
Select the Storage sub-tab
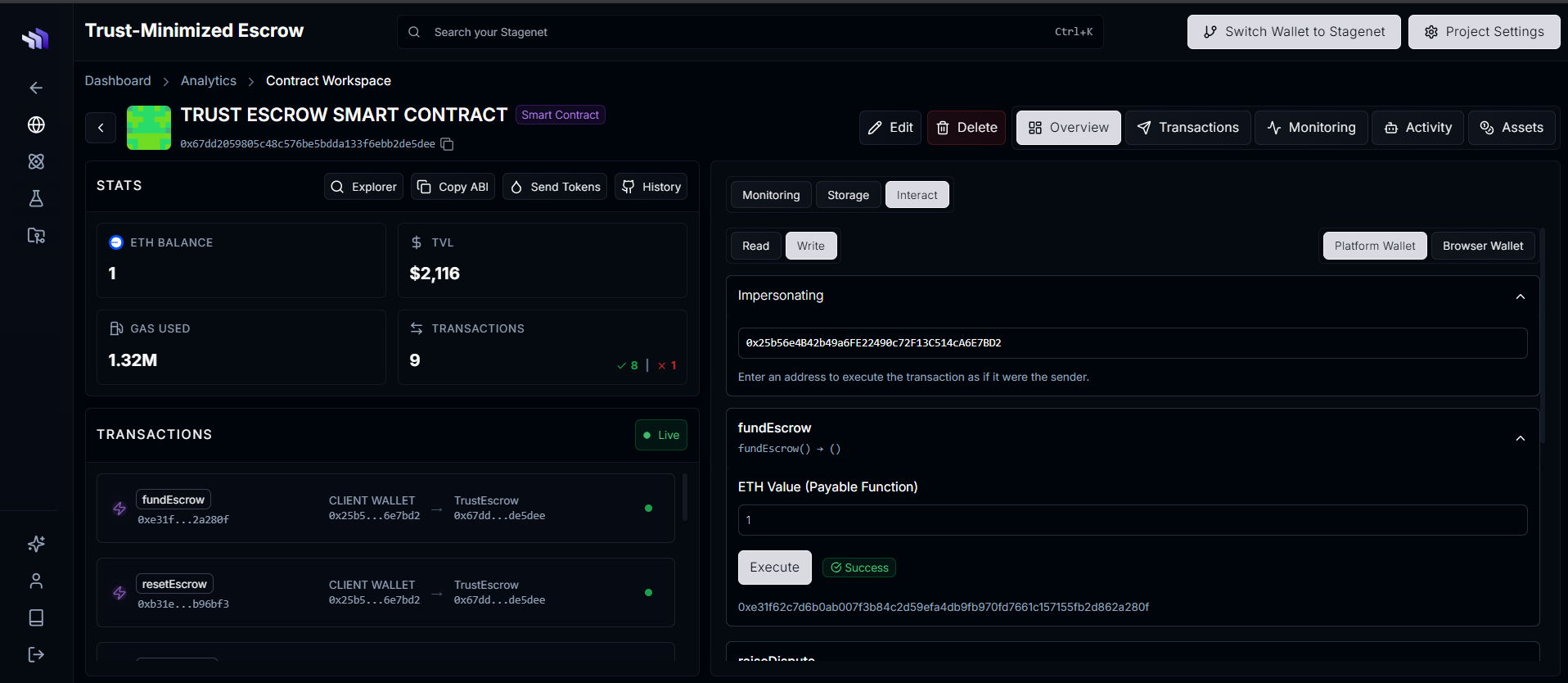848,195
